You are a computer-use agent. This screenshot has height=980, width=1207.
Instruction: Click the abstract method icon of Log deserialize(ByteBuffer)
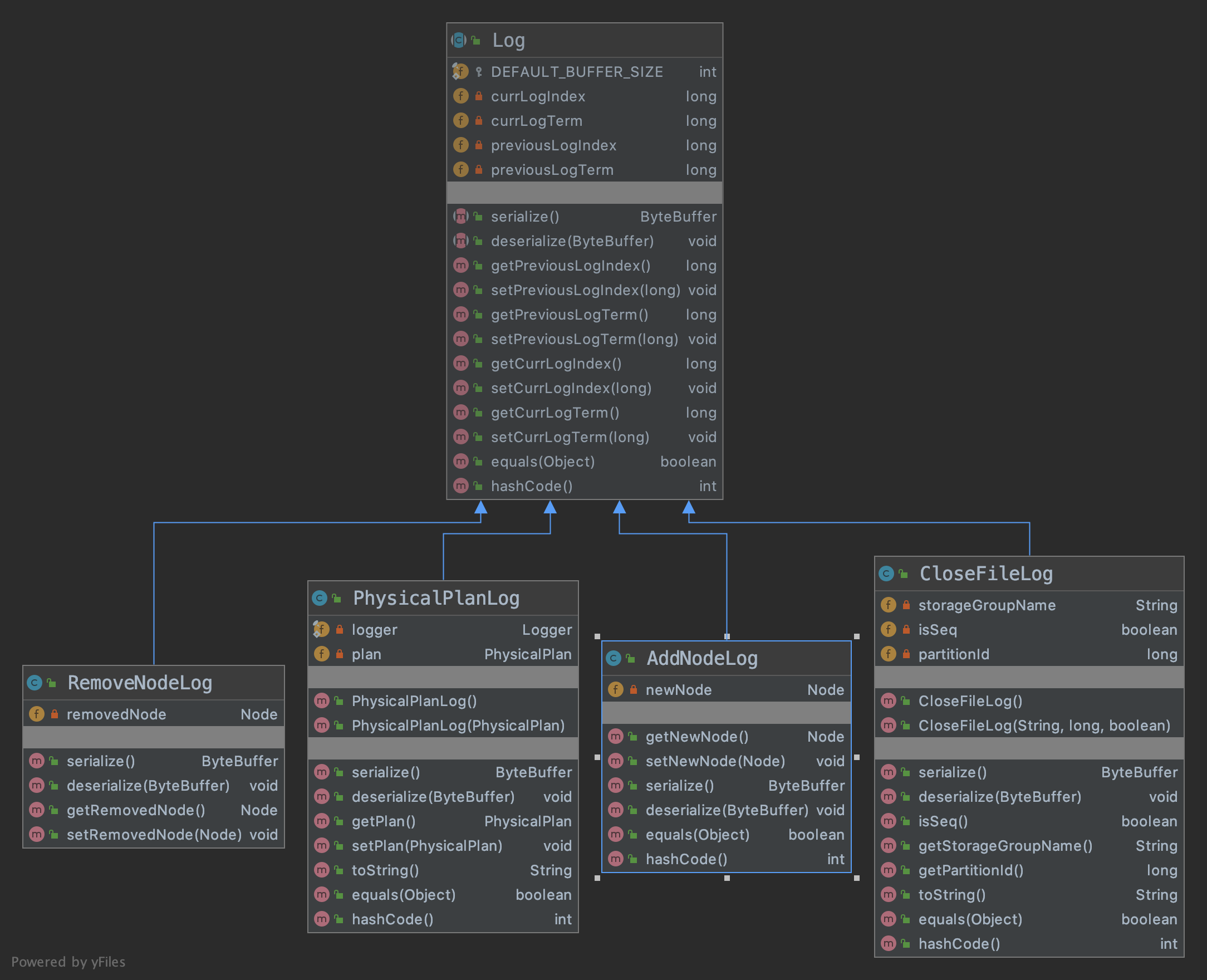[x=460, y=241]
